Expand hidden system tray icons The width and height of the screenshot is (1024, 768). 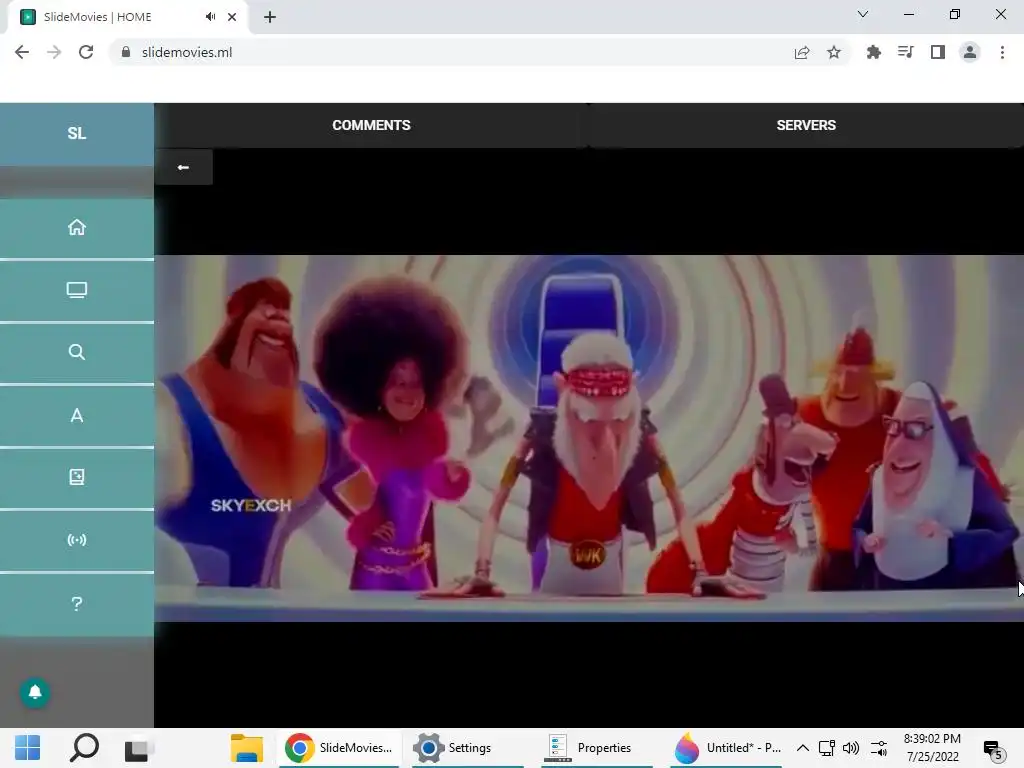(x=803, y=748)
